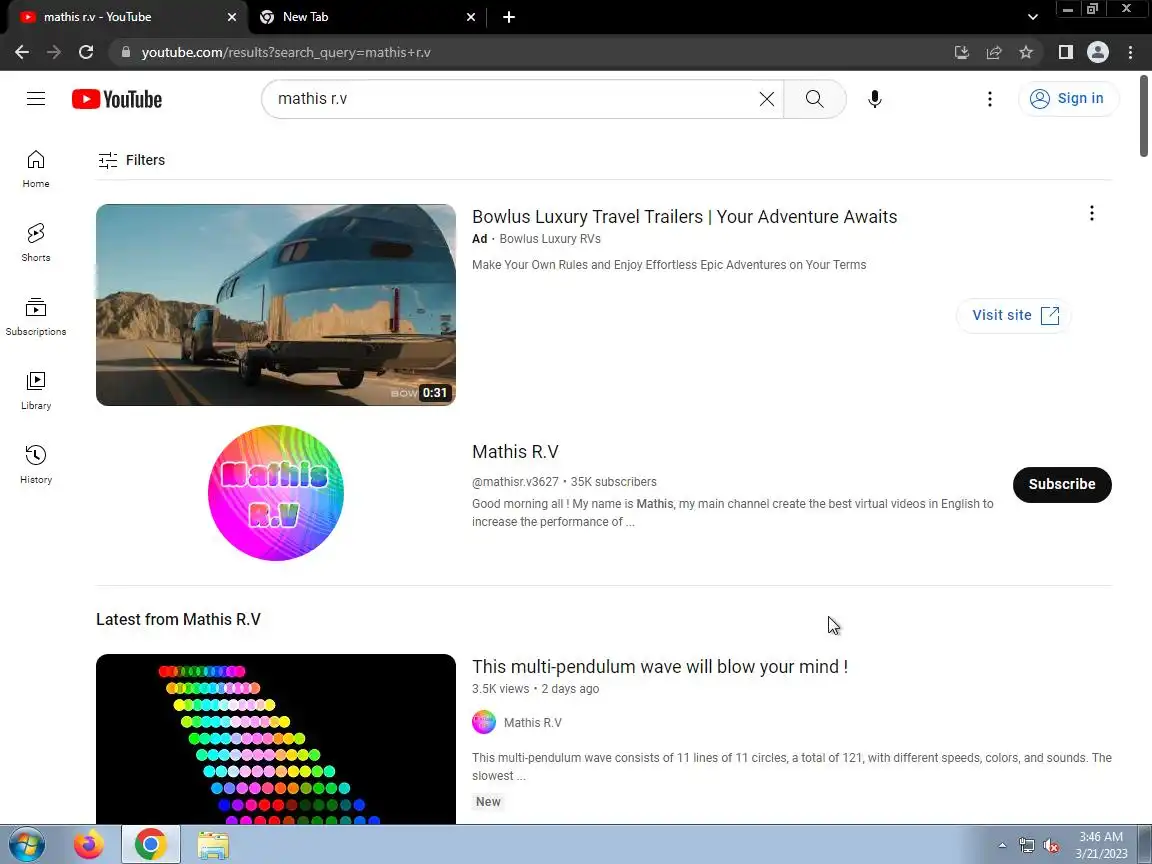Subscribe to Mathis R.V channel
This screenshot has width=1152, height=864.
point(1062,484)
